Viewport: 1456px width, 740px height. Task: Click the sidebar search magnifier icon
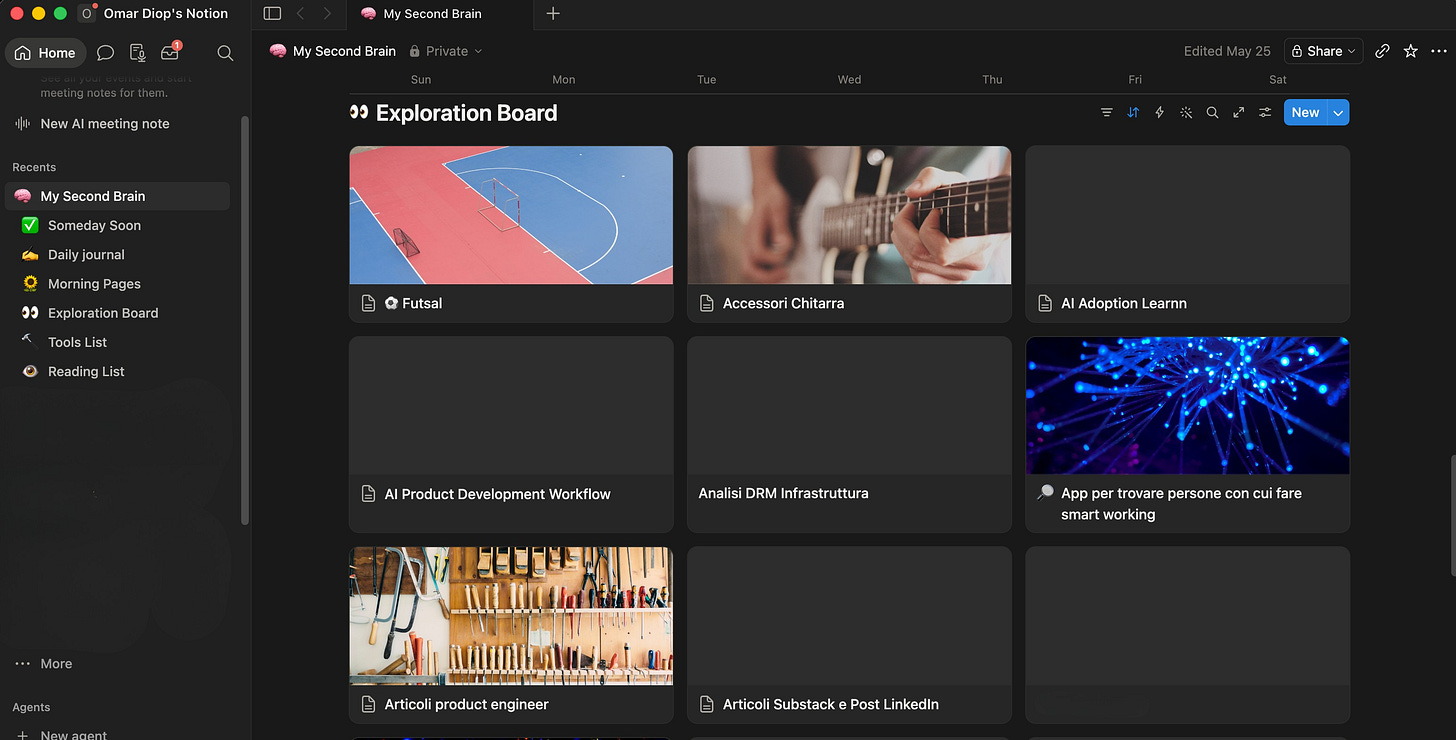pos(225,53)
